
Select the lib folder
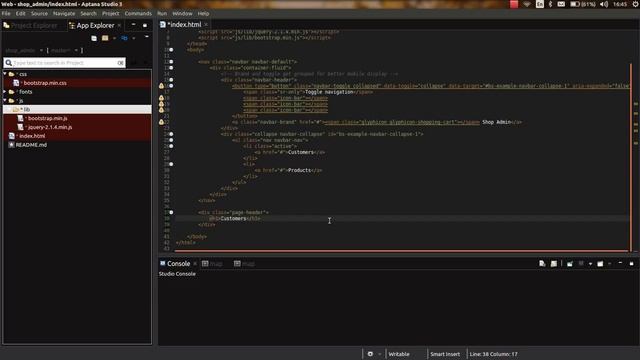pyautogui.click(x=77, y=109)
